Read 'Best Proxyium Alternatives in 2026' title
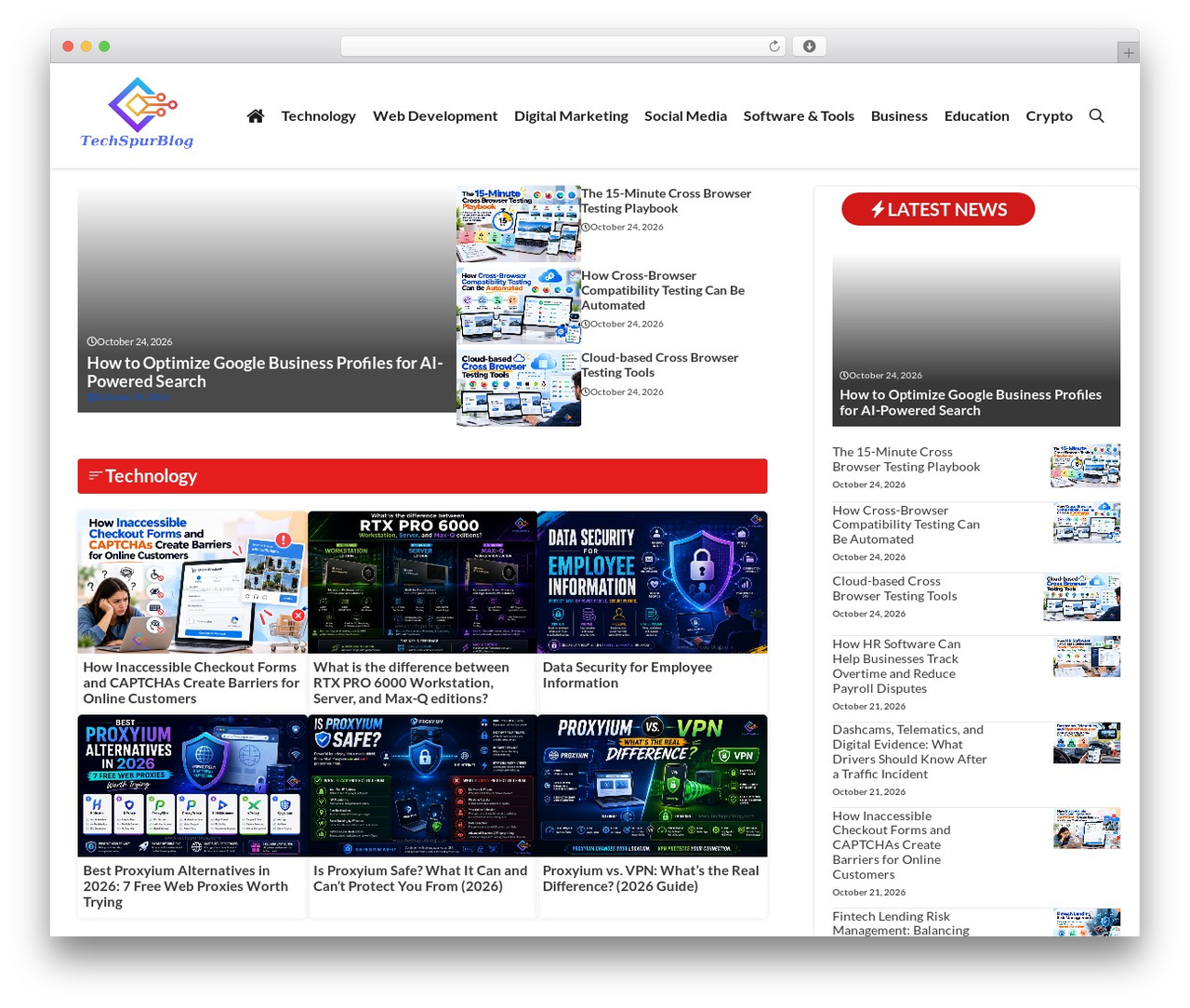Screen dimensions: 1190x1008 point(186,886)
